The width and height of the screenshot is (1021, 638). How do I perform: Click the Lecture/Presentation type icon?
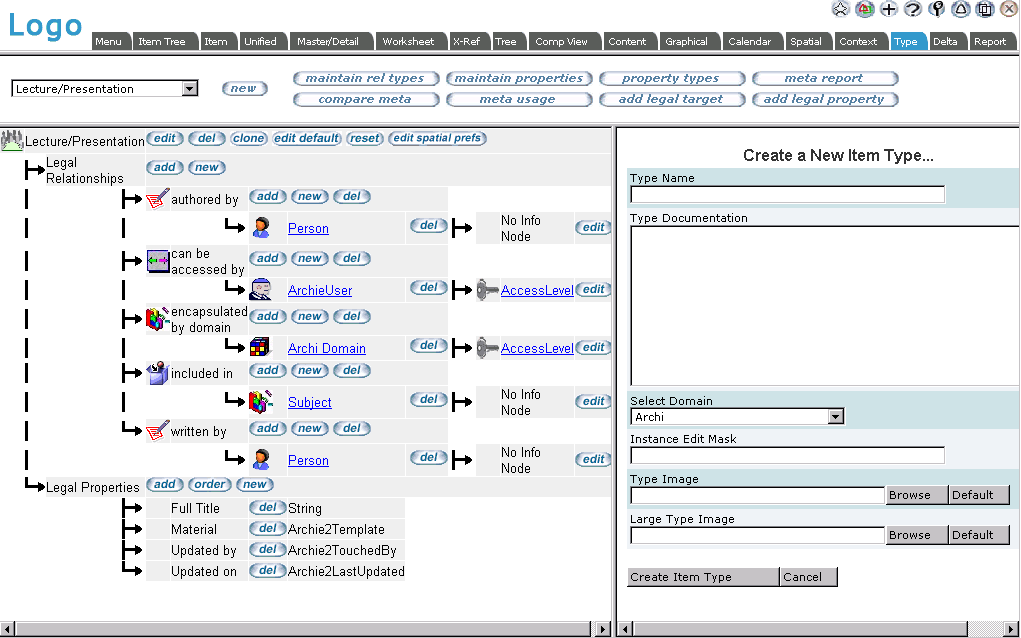(12, 140)
